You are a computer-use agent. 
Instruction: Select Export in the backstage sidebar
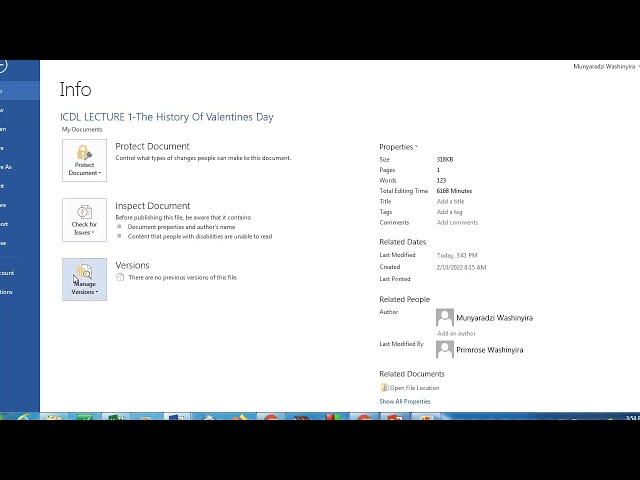coord(20,224)
